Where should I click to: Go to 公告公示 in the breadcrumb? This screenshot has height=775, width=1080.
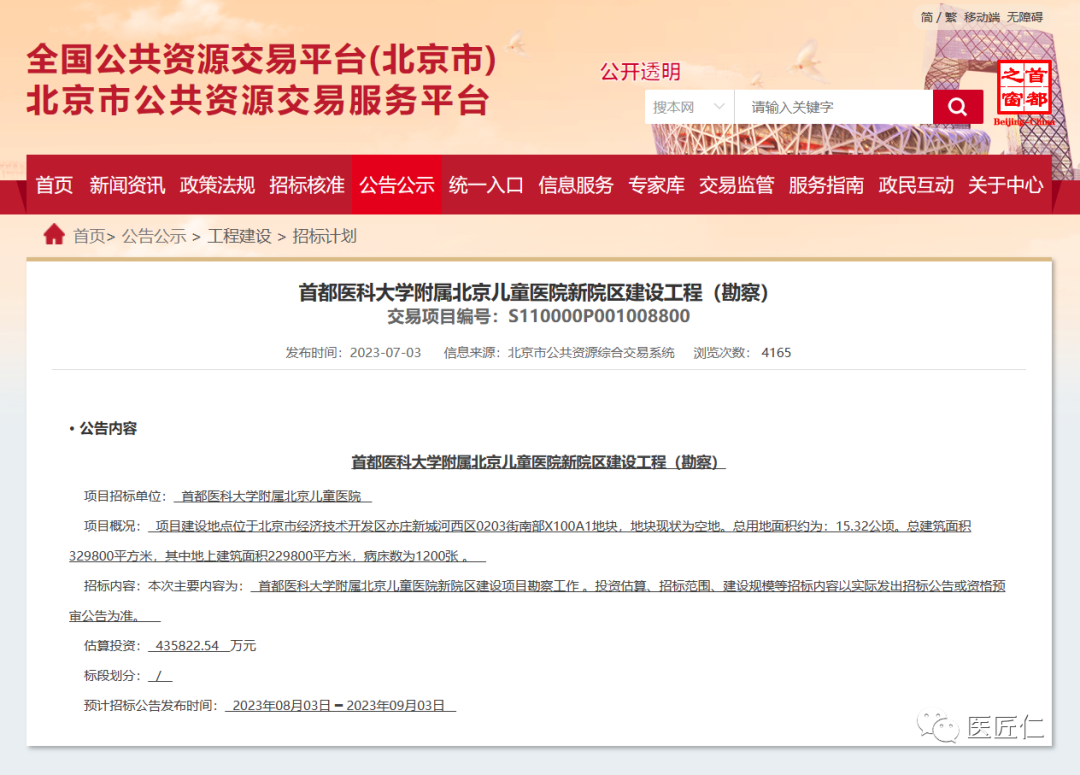point(154,236)
